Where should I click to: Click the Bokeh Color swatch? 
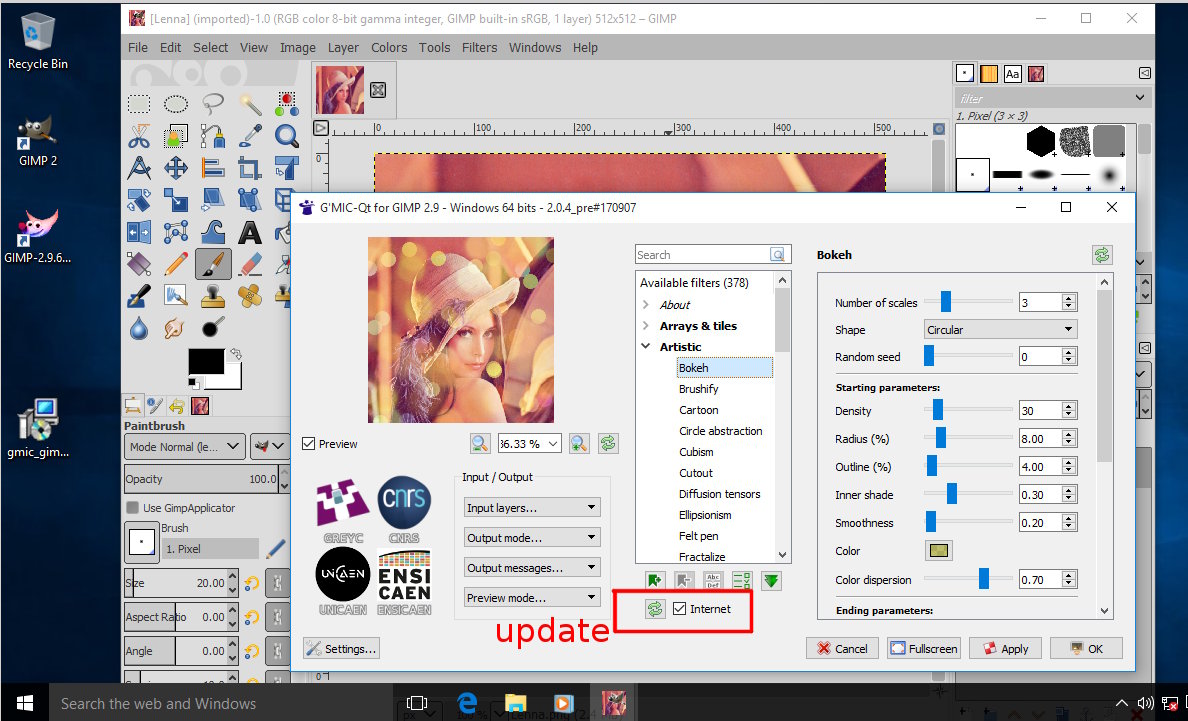coord(939,551)
